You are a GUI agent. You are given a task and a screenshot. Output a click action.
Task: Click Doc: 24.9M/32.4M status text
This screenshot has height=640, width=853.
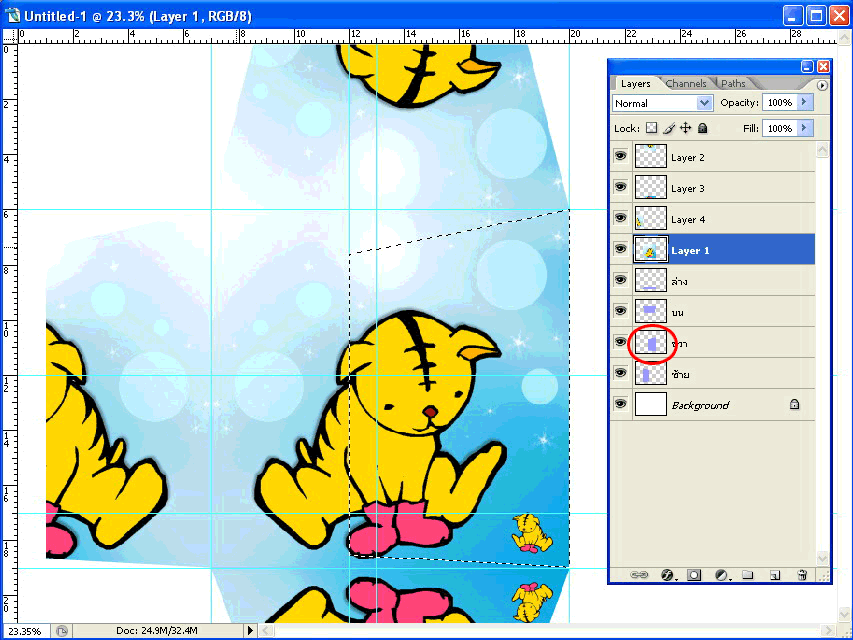[x=157, y=631]
